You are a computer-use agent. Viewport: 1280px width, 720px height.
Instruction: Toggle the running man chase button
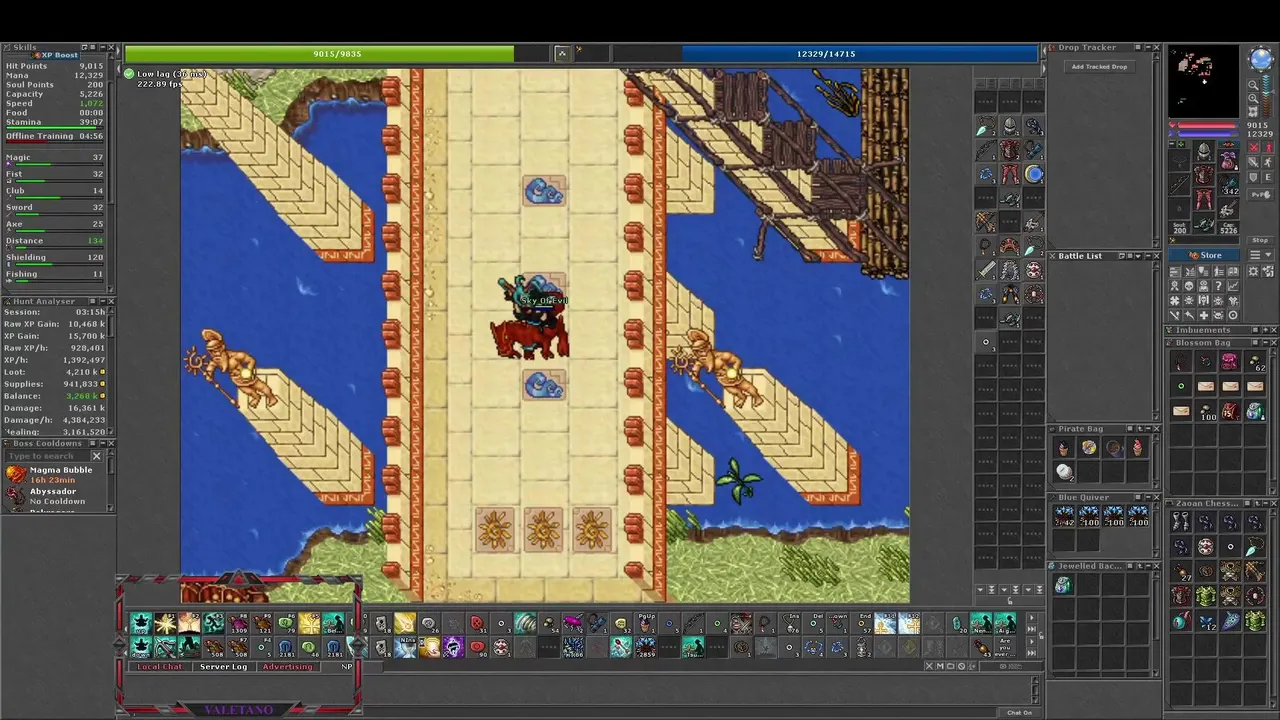(x=1268, y=162)
